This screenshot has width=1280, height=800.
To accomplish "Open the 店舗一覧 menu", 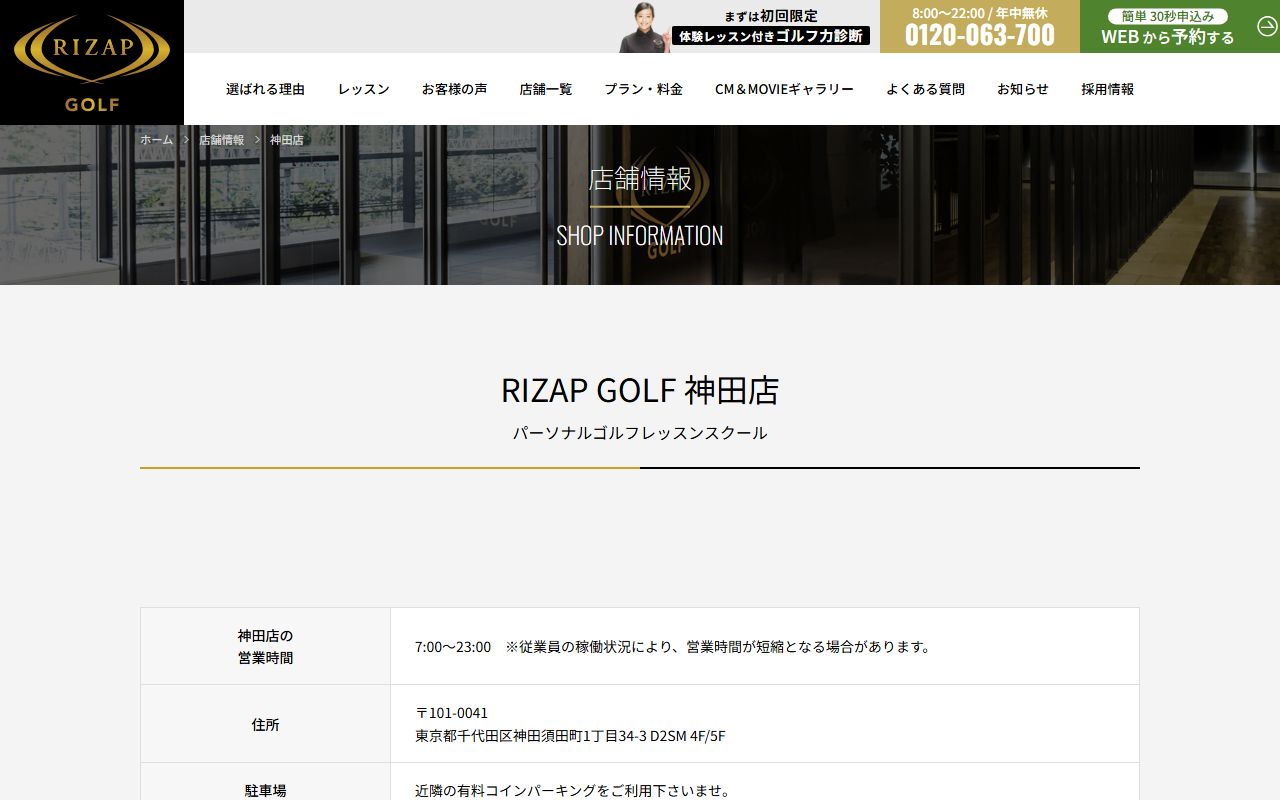I will click(546, 89).
